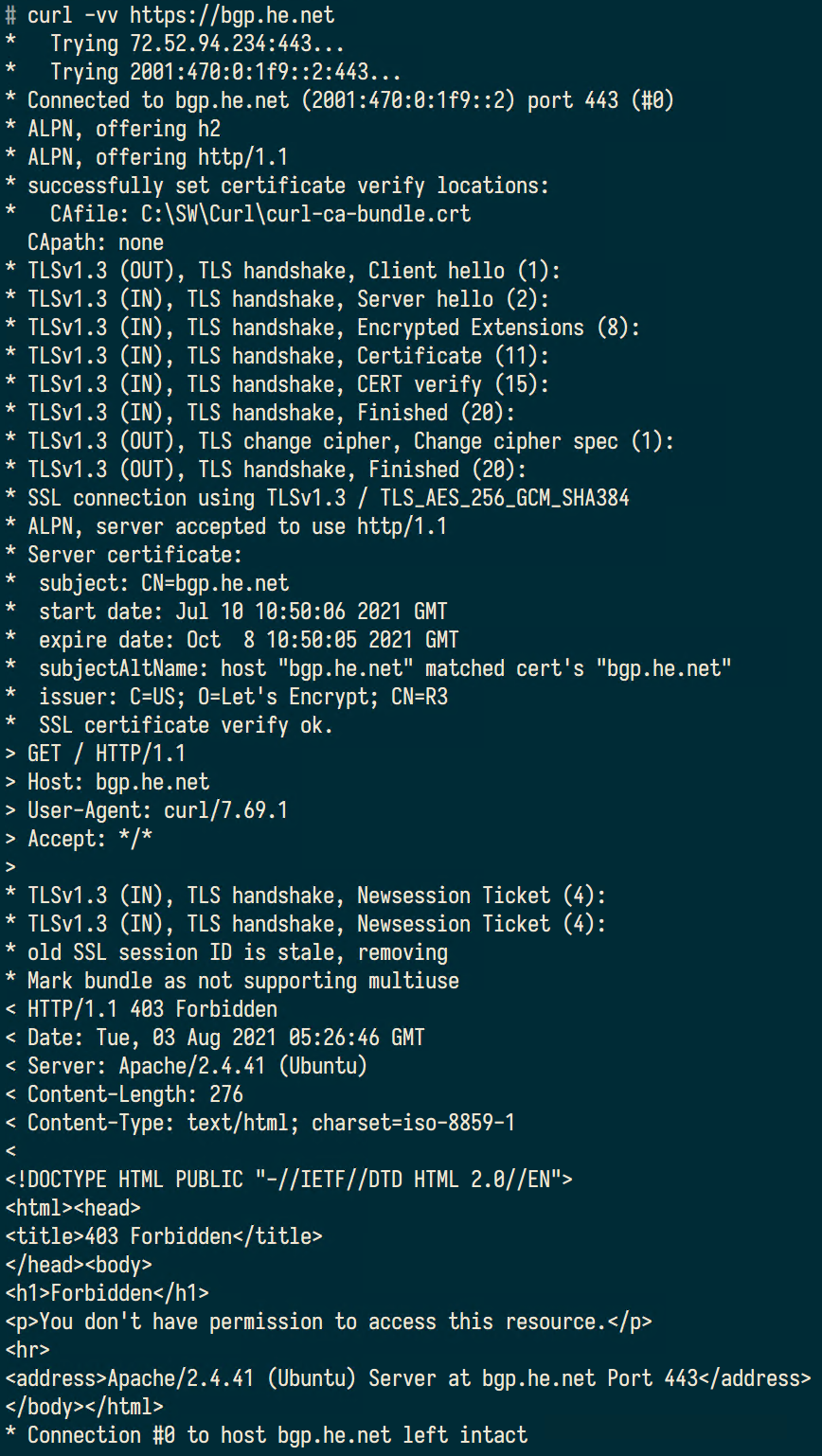Click the "Encrypted Extensions (8)" line

pos(499,328)
